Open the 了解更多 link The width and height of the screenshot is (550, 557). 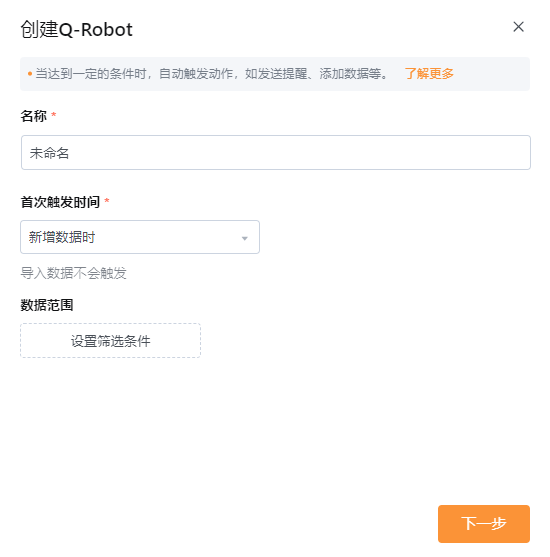429,74
